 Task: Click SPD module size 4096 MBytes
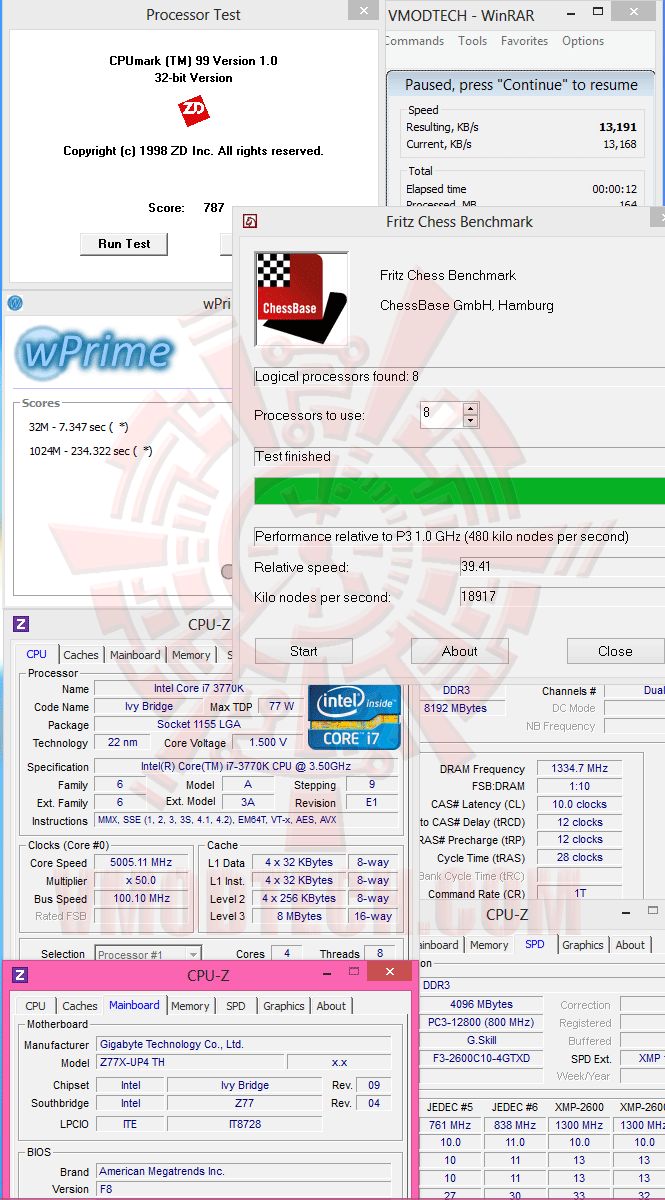click(x=482, y=1004)
